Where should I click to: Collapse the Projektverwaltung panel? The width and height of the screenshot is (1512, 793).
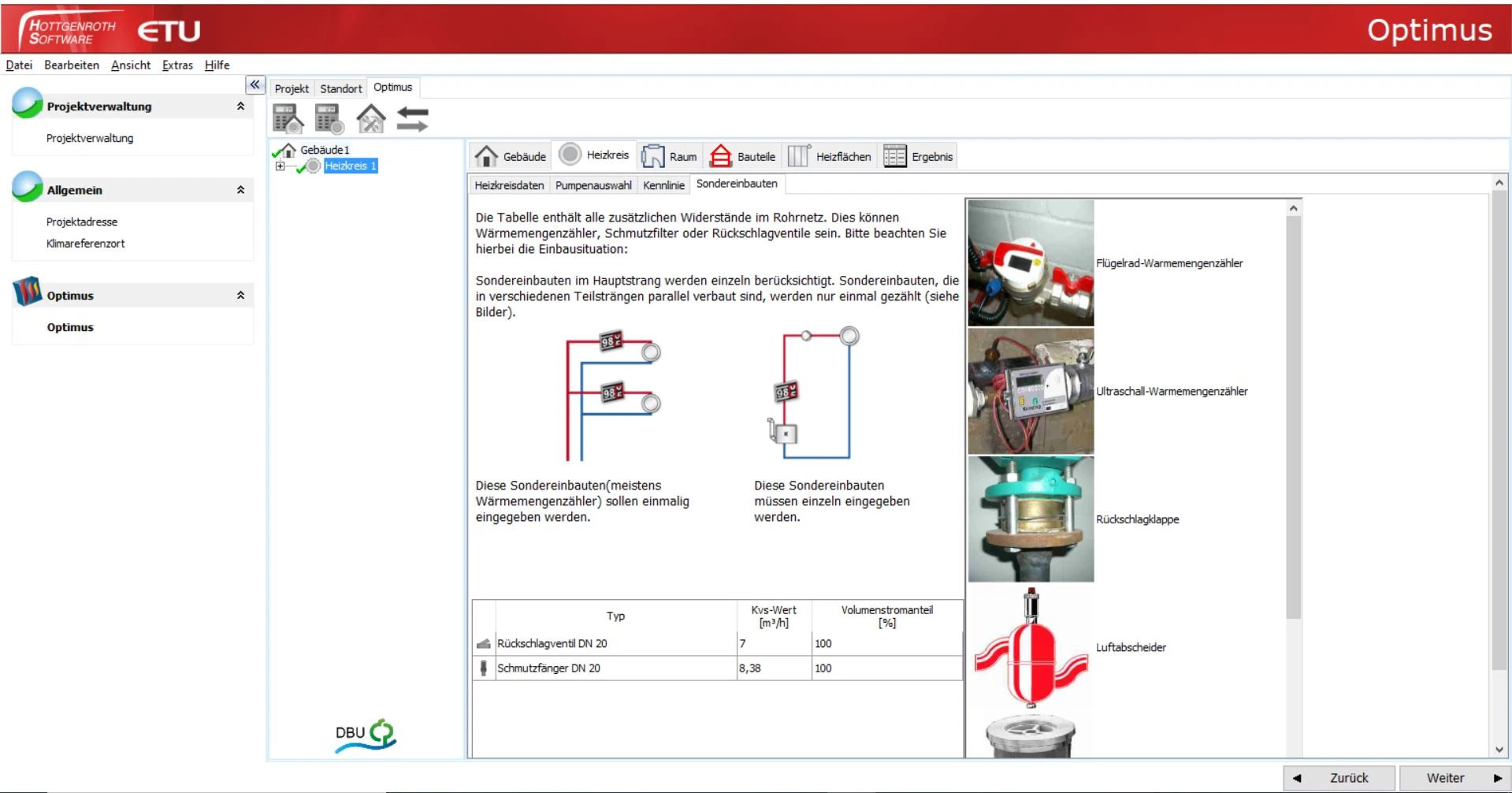point(240,106)
